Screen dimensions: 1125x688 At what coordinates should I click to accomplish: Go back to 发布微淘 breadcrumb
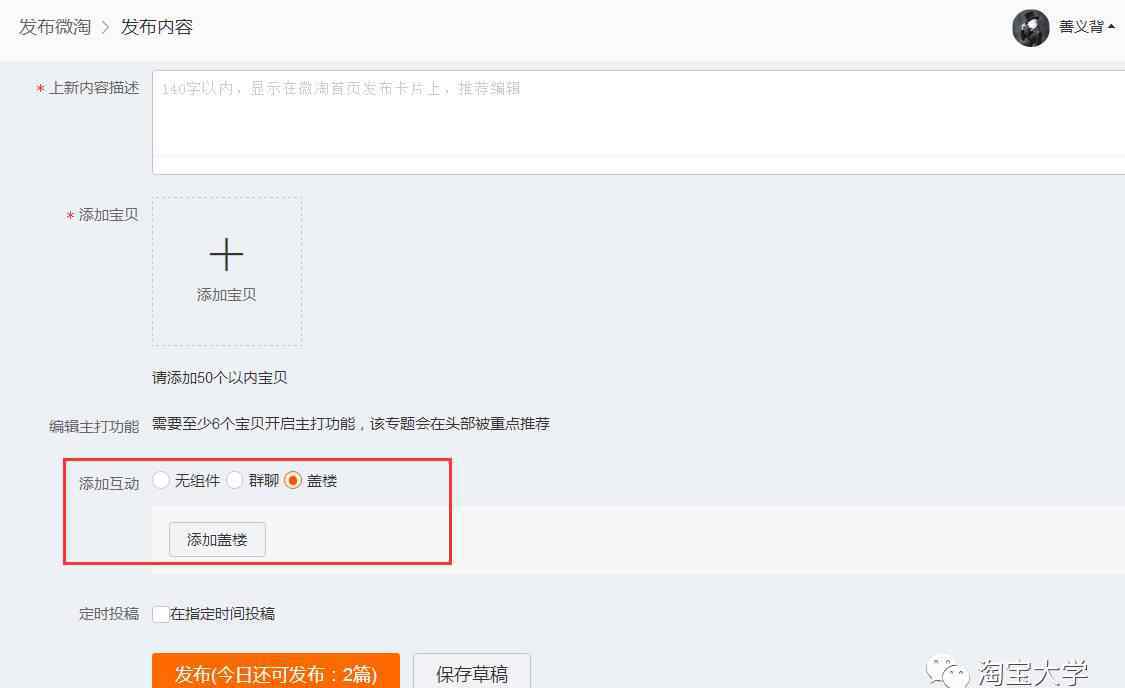coord(55,27)
